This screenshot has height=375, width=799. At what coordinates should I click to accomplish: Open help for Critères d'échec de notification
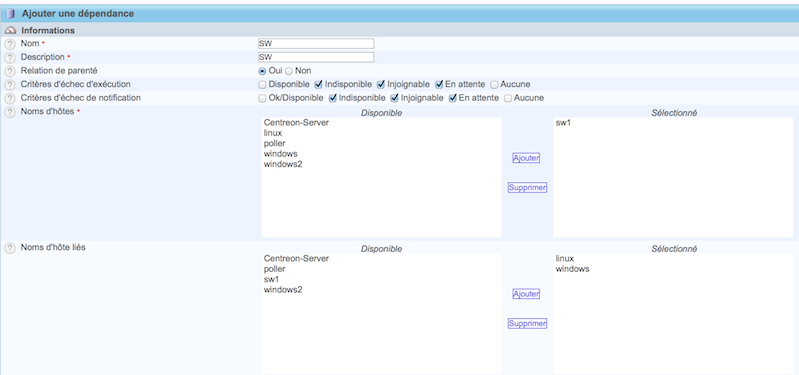pyautogui.click(x=10, y=98)
